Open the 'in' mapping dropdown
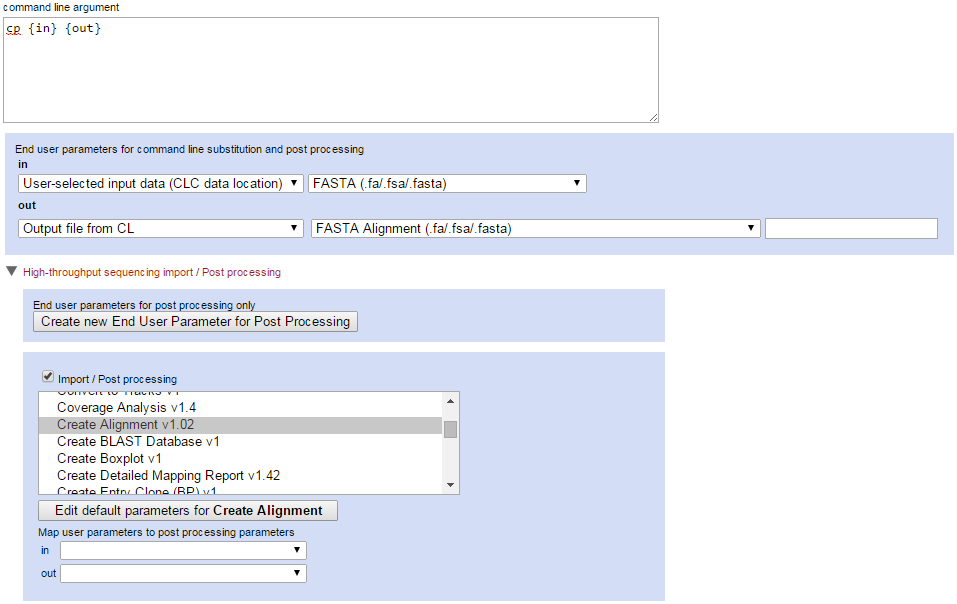The height and width of the screenshot is (604, 957). [x=298, y=550]
